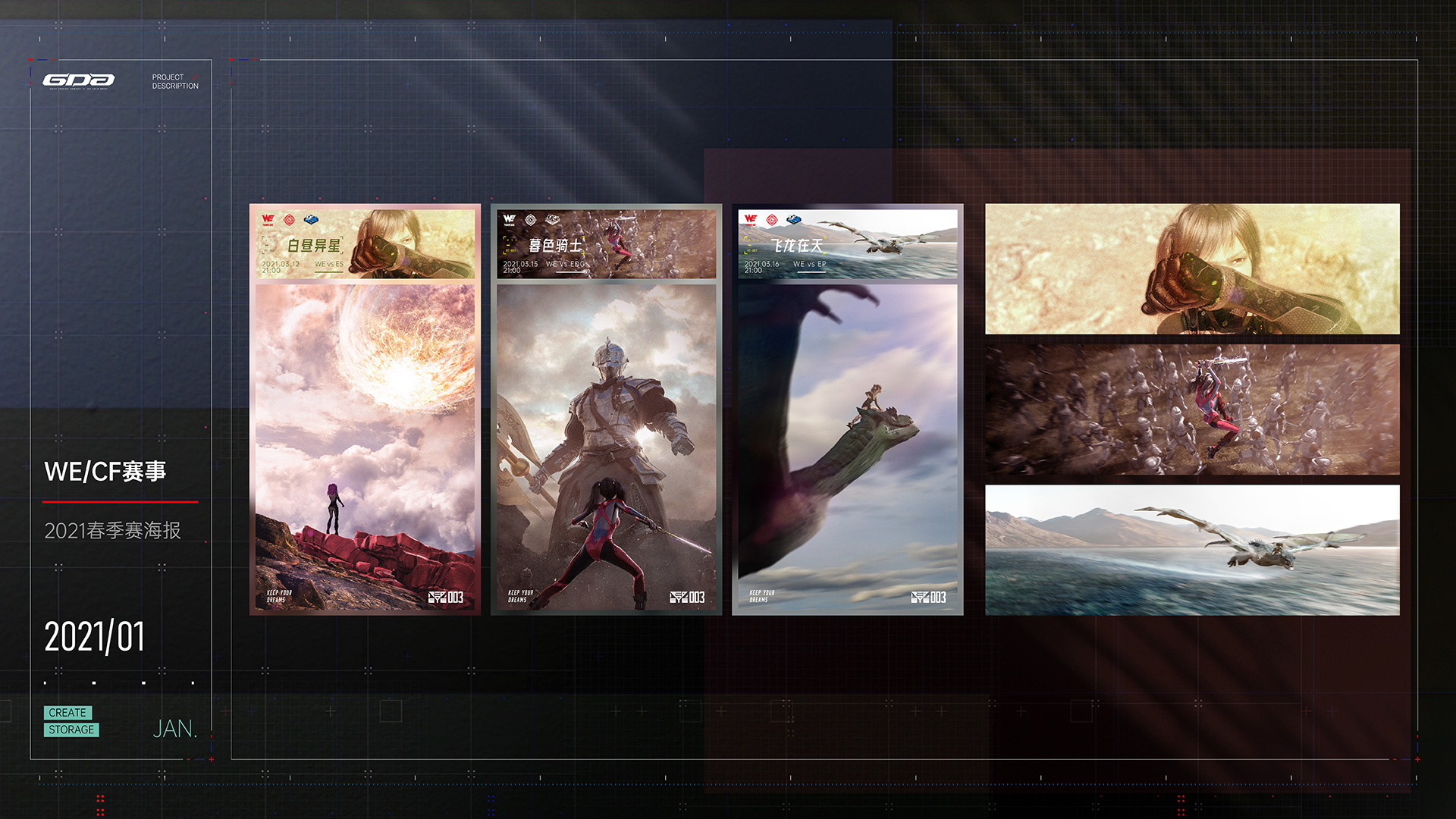1456x819 pixels.
Task: Click the WE team logo on 飞龙在天 poster
Action: click(751, 220)
